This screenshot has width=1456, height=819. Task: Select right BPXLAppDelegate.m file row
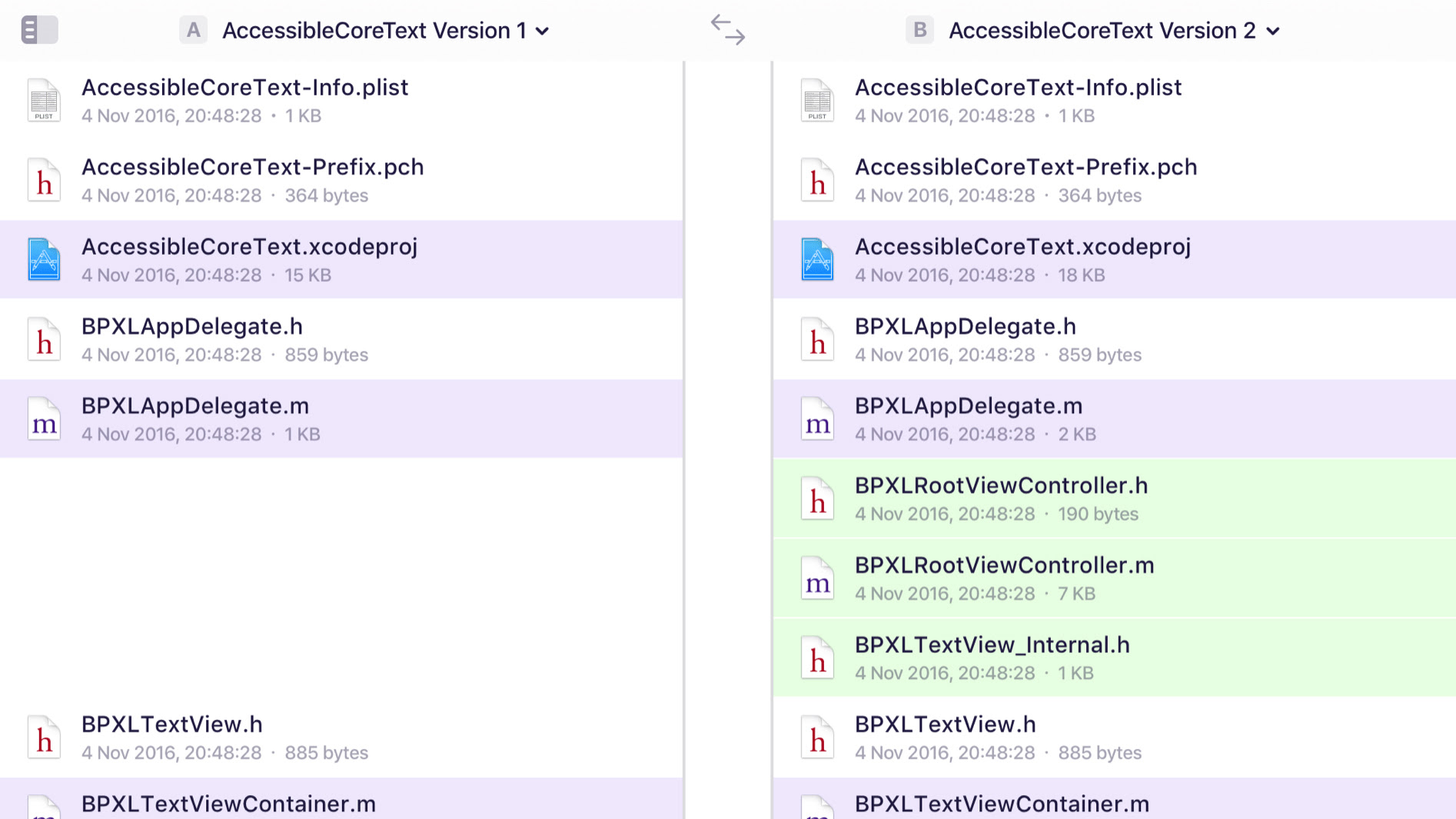[1114, 419]
